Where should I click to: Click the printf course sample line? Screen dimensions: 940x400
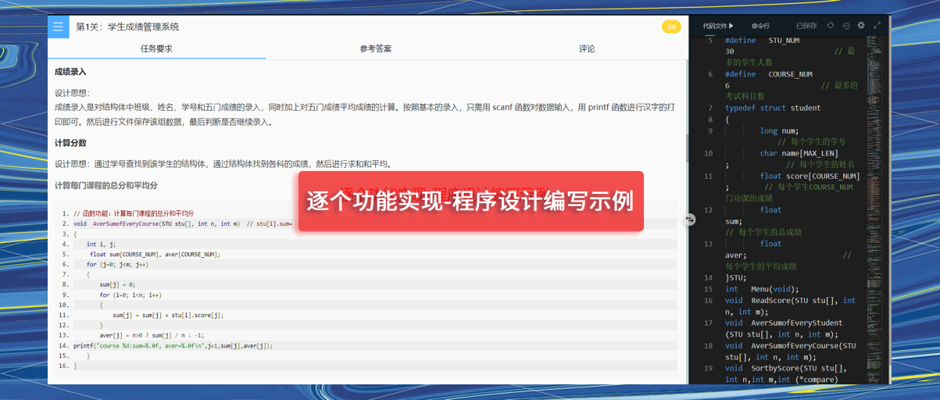[x=173, y=346]
